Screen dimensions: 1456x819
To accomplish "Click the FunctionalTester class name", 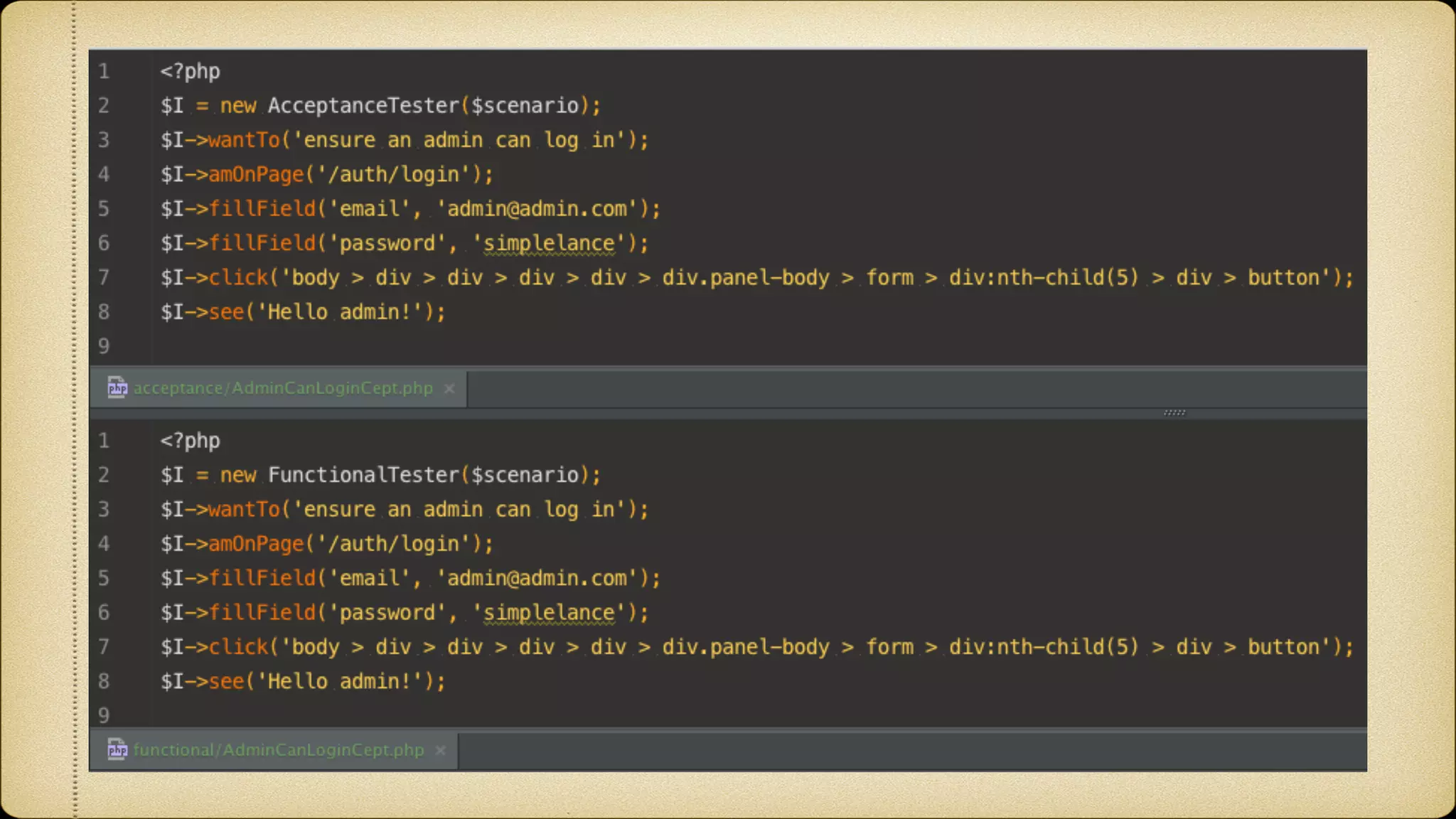I will (363, 475).
